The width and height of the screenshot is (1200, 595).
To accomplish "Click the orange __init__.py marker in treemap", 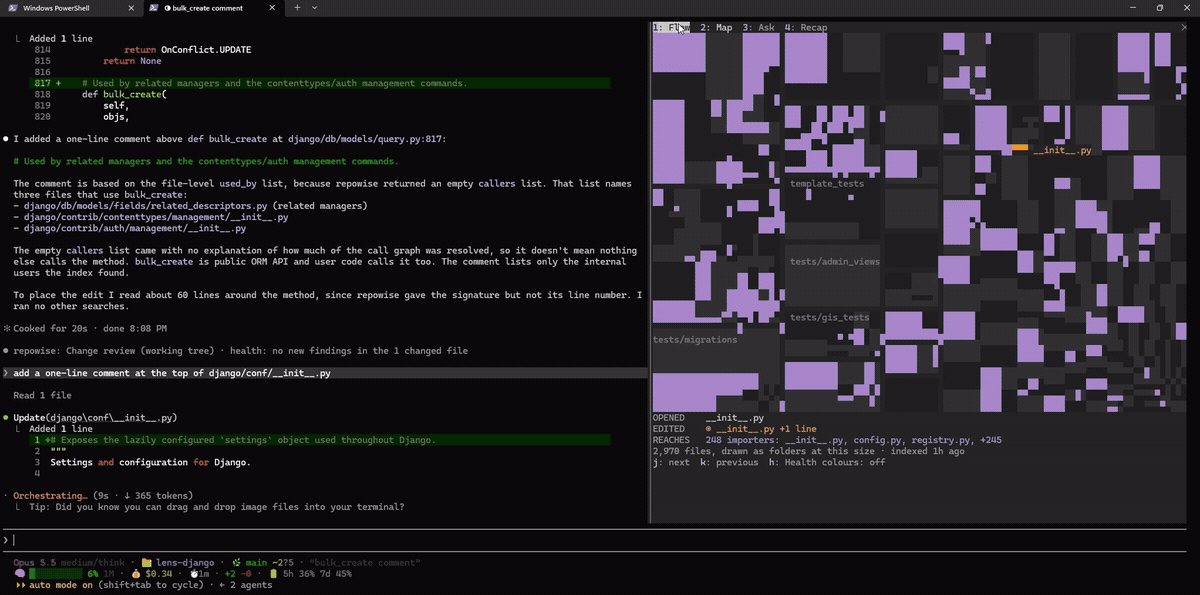I will pyautogui.click(x=1020, y=148).
